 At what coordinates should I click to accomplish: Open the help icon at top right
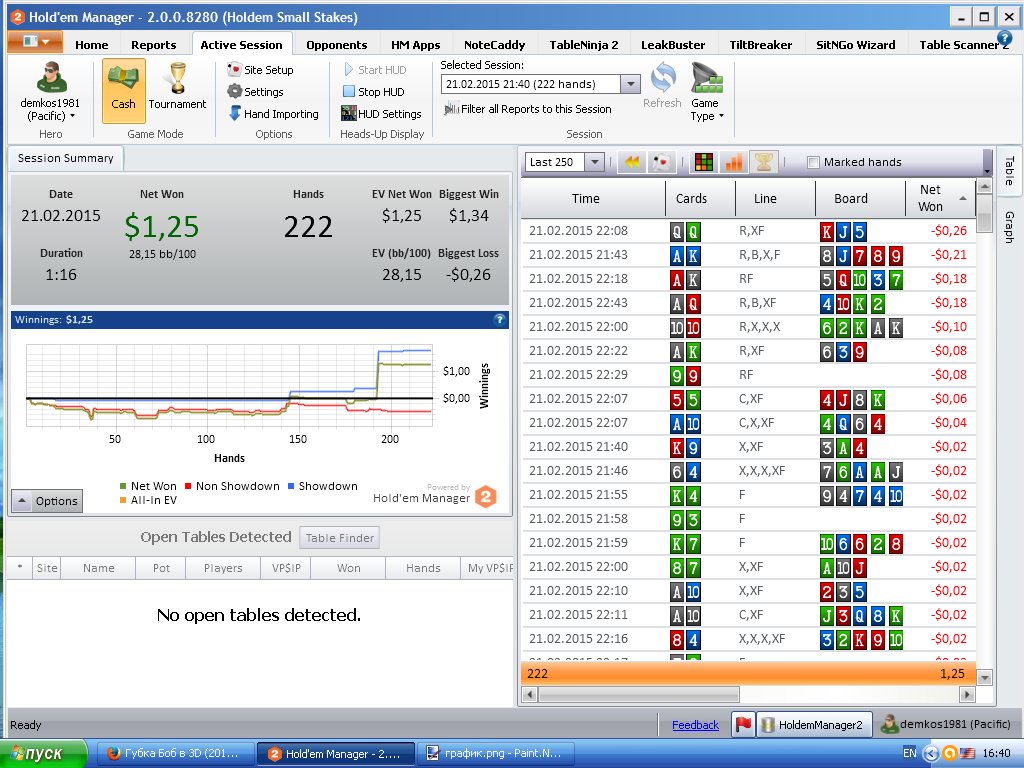1005,39
